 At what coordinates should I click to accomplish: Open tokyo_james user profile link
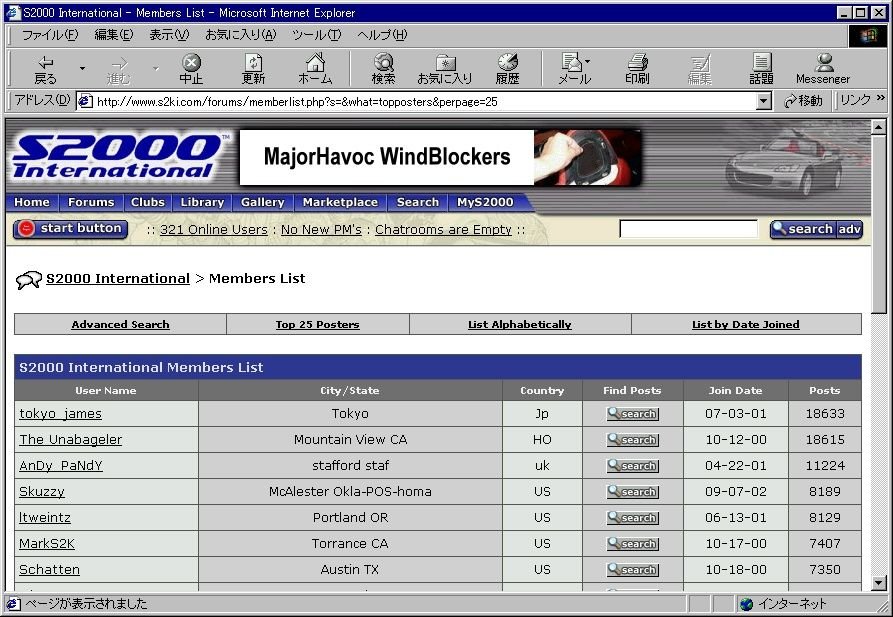60,414
